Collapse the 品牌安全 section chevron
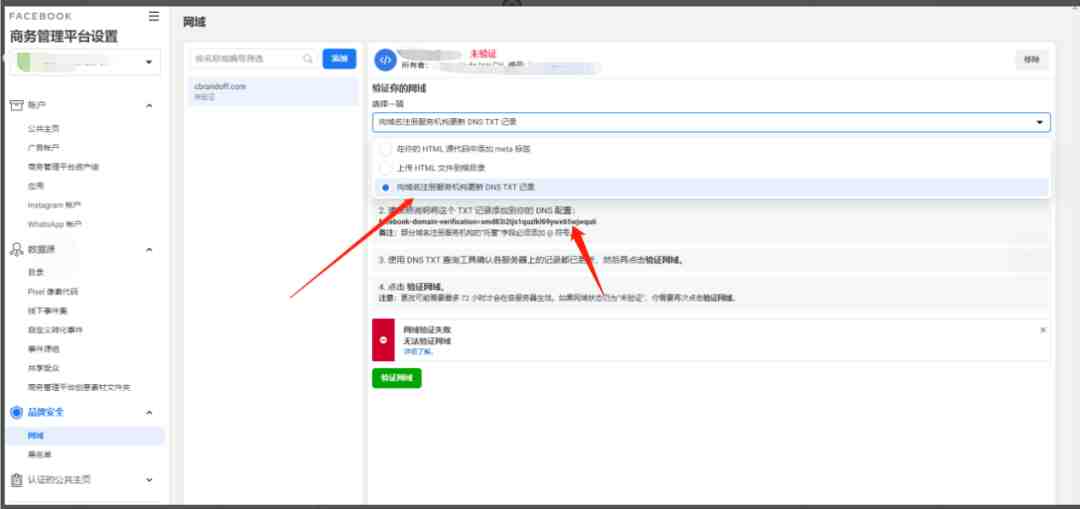The width and height of the screenshot is (1080, 509). [x=149, y=412]
